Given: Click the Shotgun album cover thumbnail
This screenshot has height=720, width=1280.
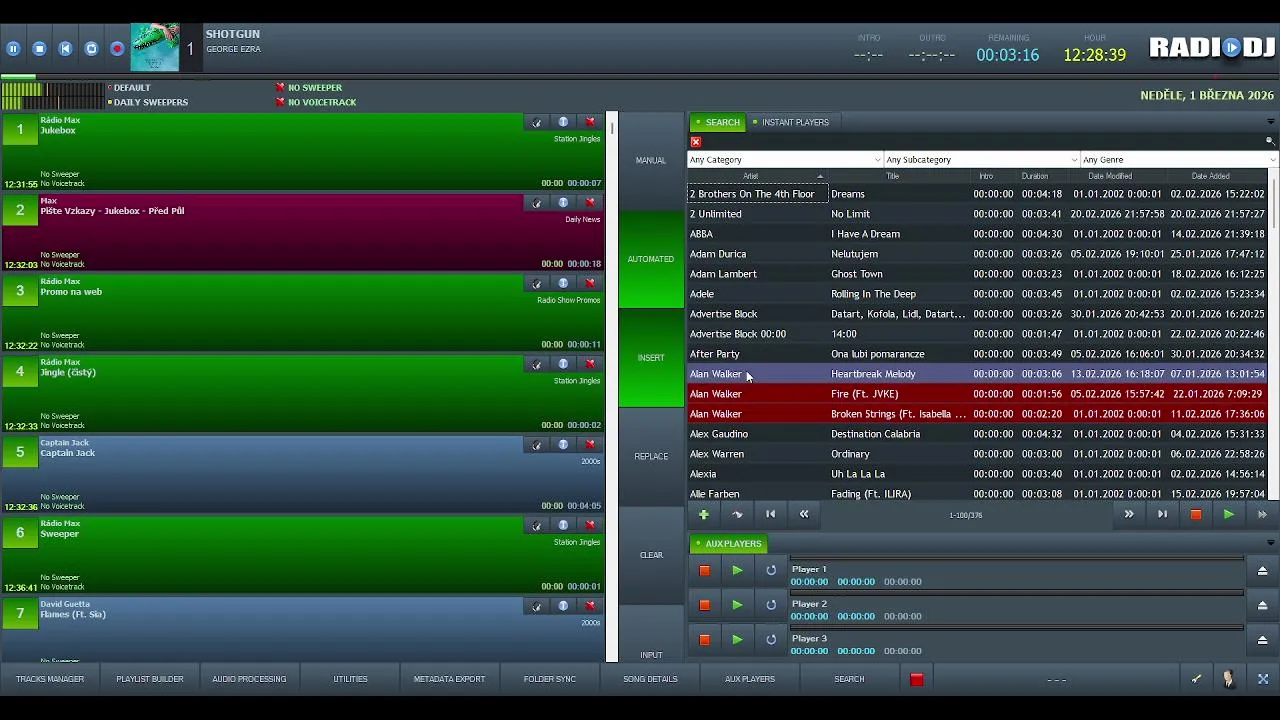Looking at the screenshot, I should pos(155,47).
